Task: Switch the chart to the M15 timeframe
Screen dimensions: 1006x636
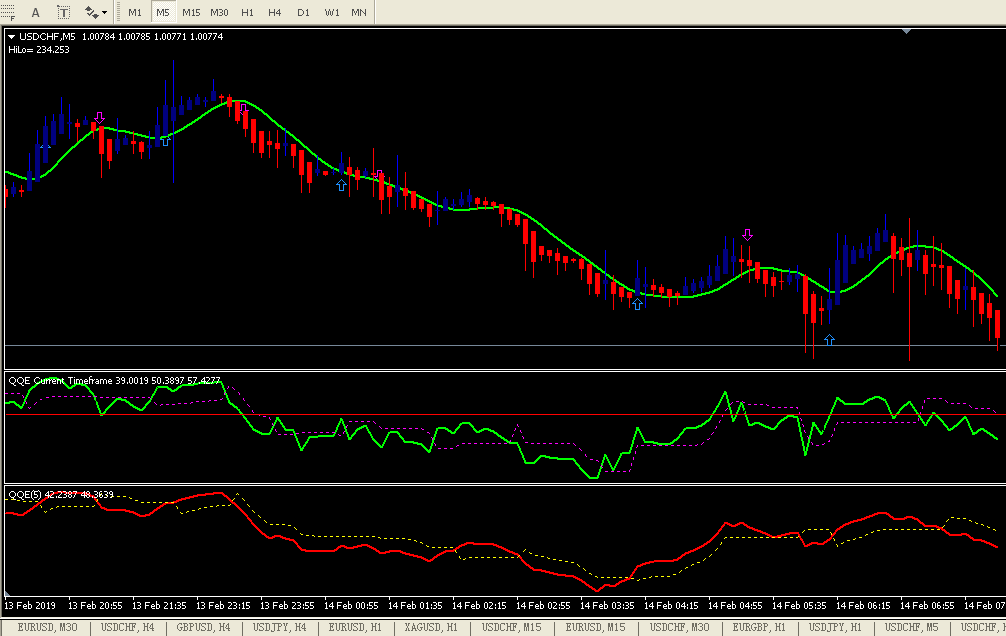Action: coord(191,12)
